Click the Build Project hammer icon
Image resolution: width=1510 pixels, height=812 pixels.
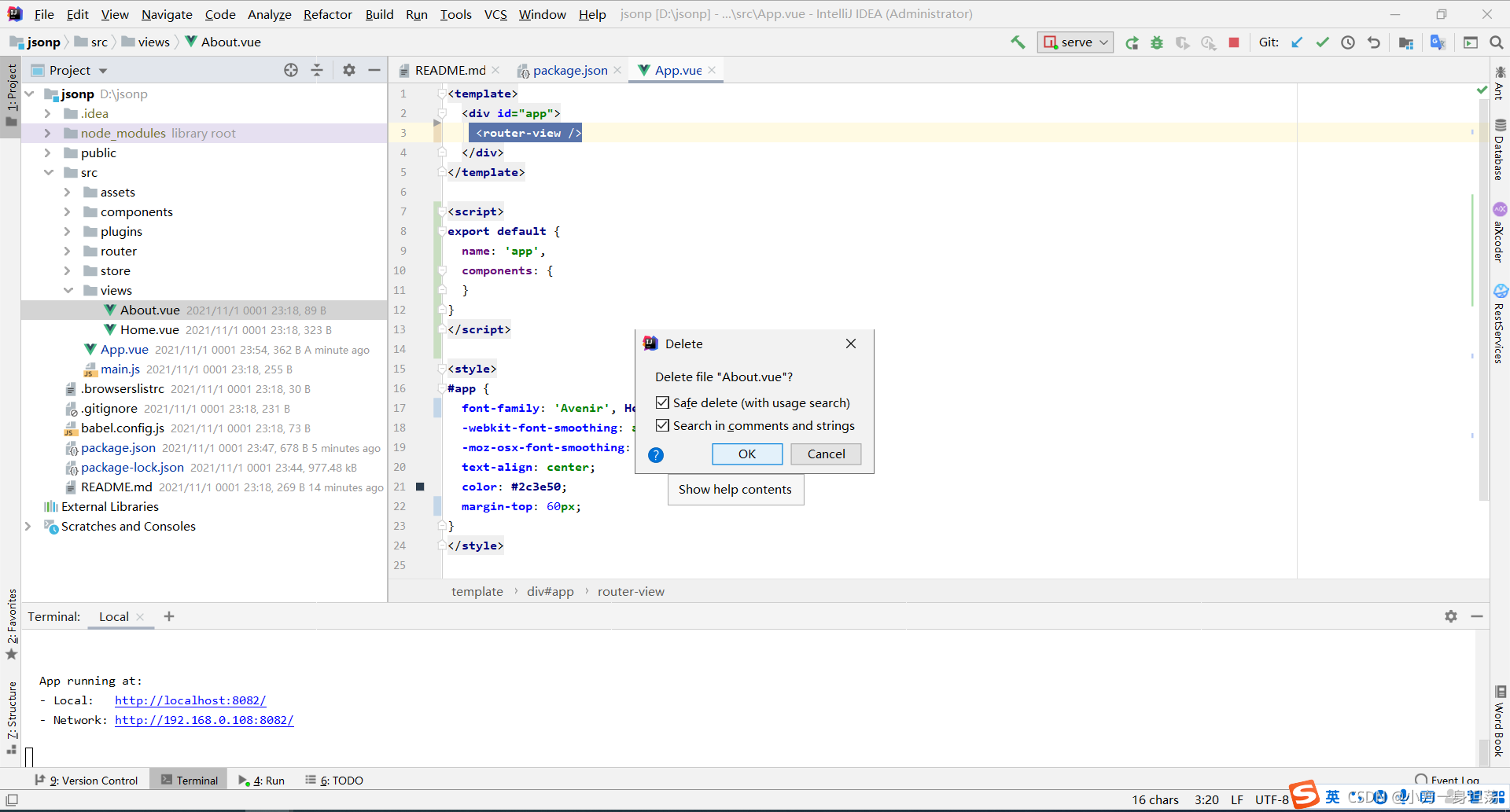pyautogui.click(x=1018, y=42)
